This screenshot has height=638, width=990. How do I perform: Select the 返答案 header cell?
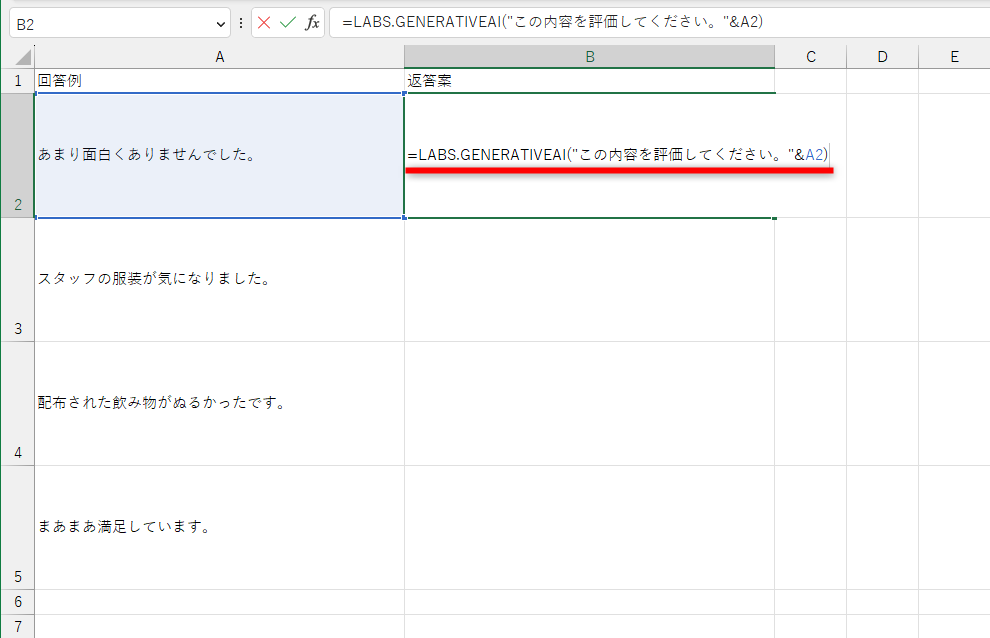tap(590, 78)
